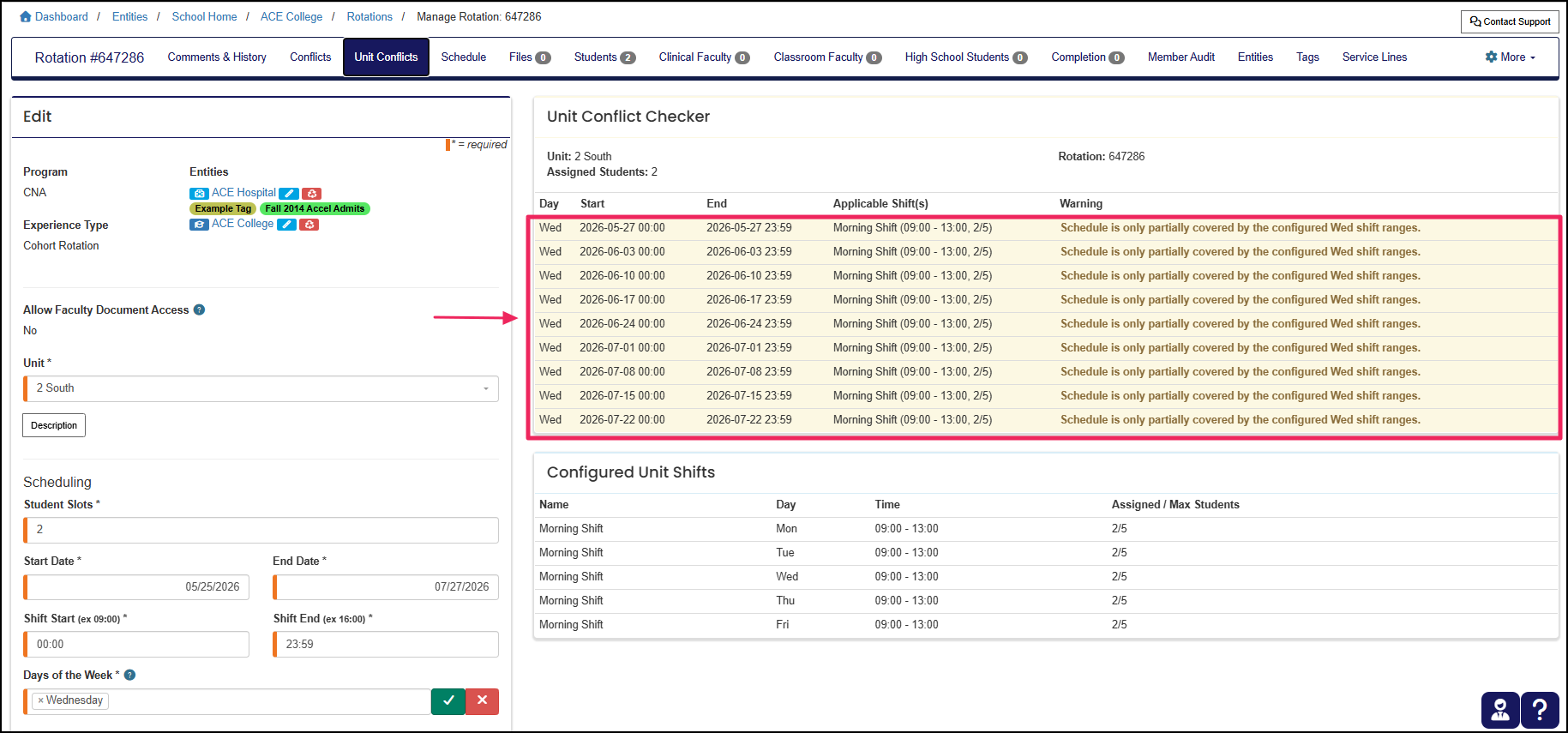The image size is (1568, 733).
Task: Remove ACE College with red recycle icon
Action: coord(309,225)
